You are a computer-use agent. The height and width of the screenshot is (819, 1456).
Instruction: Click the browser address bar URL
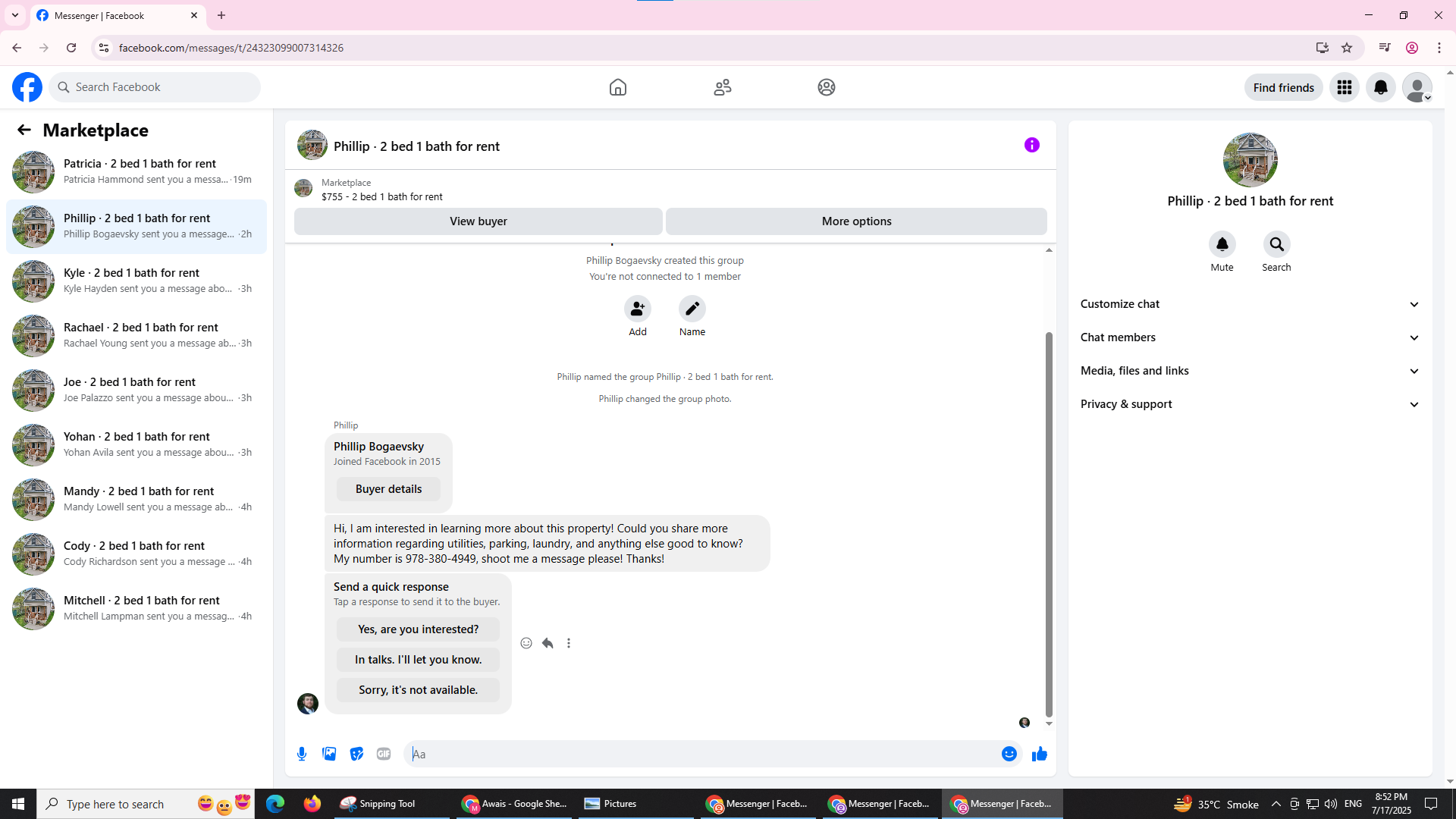click(x=231, y=48)
